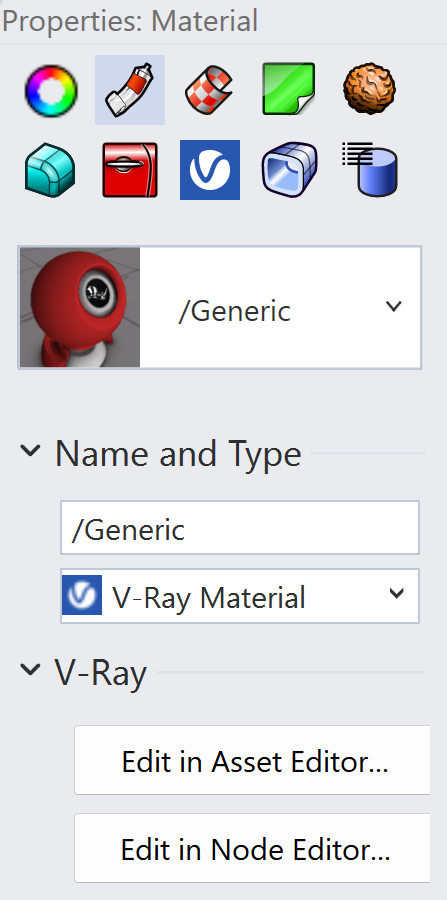Click the /Generic material name field
The width and height of the screenshot is (447, 900).
pos(240,527)
